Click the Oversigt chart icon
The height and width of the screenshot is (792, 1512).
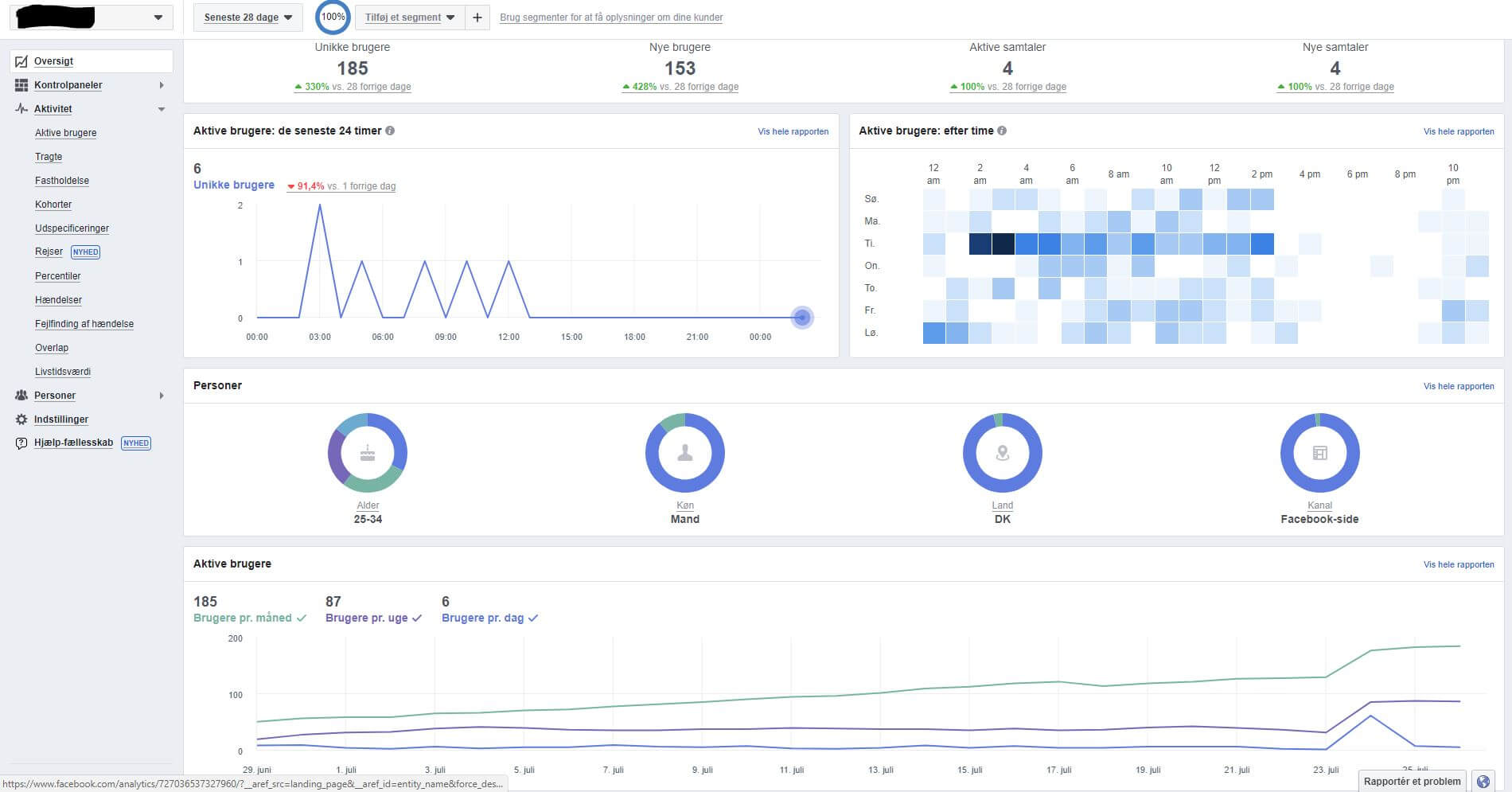pos(21,61)
